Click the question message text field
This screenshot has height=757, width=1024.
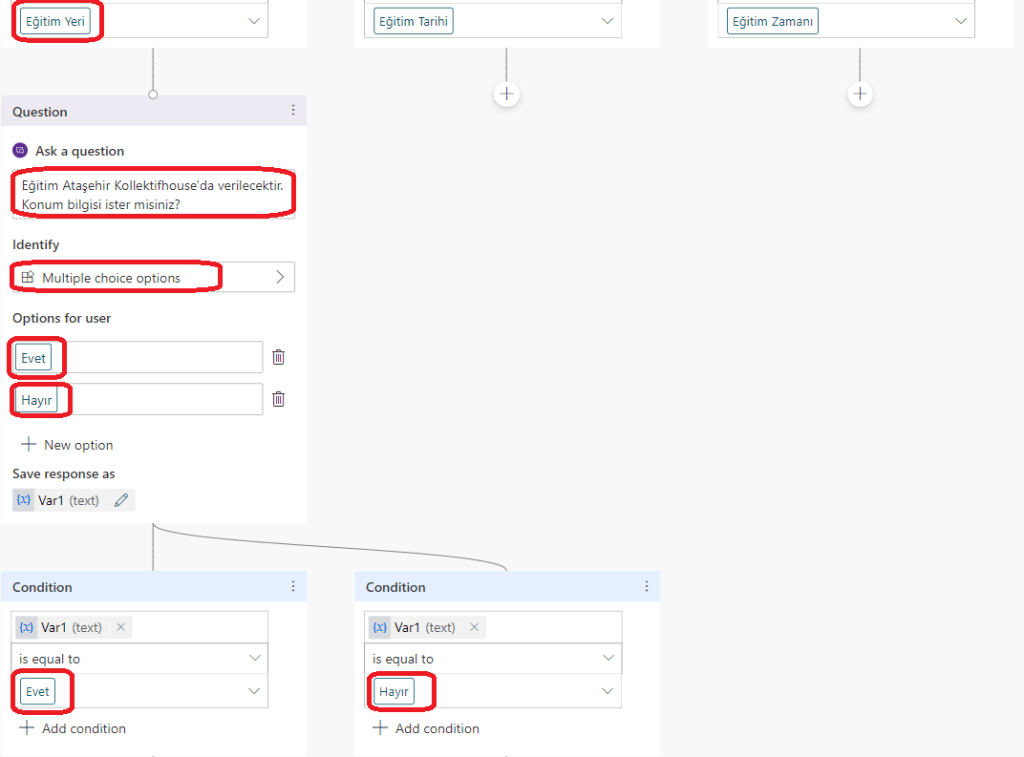coord(153,195)
